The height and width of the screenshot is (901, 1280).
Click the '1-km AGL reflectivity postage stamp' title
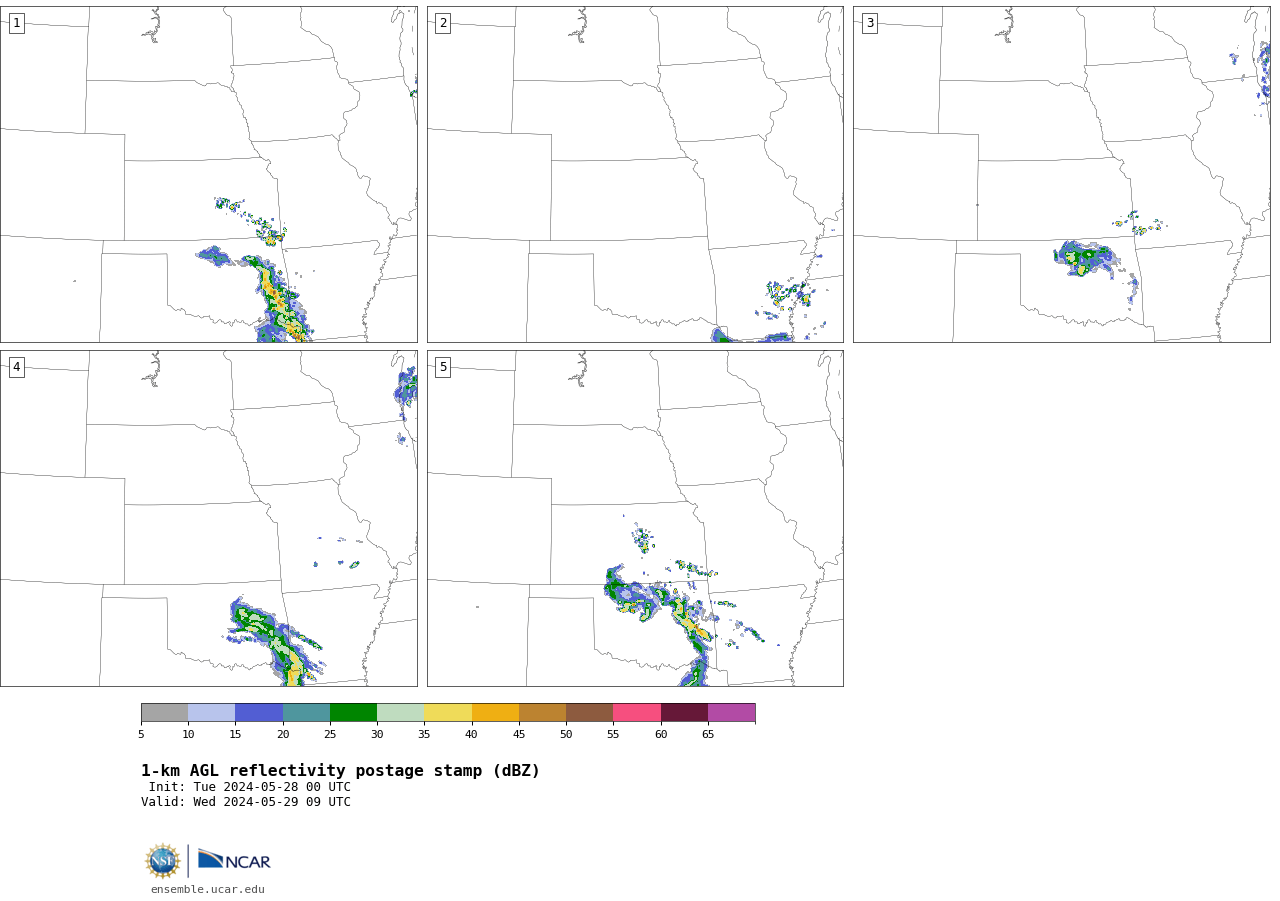point(340,771)
